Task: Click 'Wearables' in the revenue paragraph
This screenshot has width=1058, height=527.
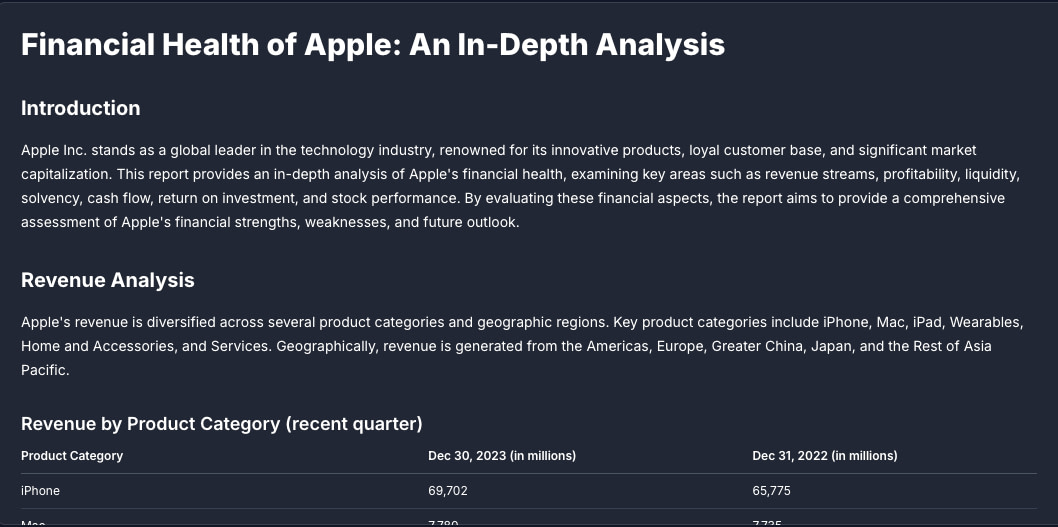Action: click(x=986, y=323)
